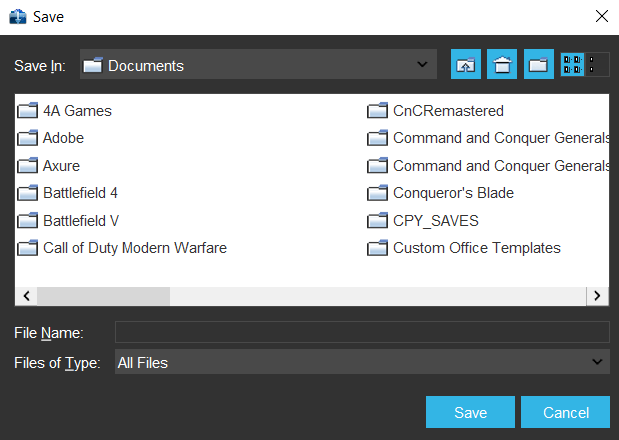Choose the Call of Duty Modern Warfare folder
Viewport: 619px width, 440px height.
[134, 247]
